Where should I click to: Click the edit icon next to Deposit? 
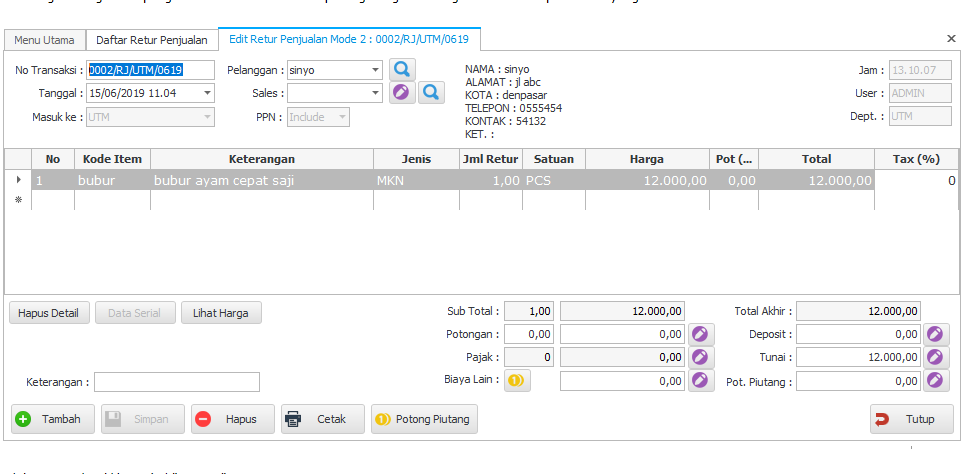[x=936, y=334]
